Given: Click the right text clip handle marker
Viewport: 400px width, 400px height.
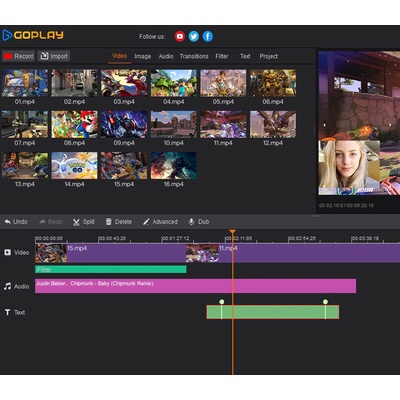Looking at the screenshot, I should 325,302.
